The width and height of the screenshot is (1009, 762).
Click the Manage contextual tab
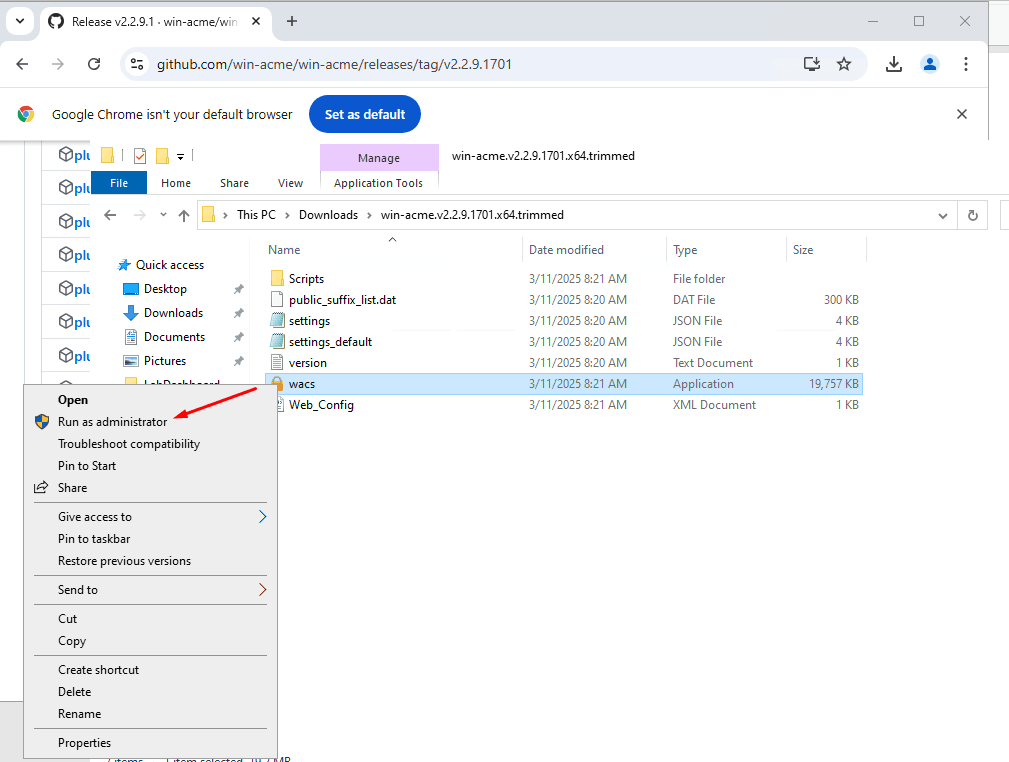coord(379,158)
